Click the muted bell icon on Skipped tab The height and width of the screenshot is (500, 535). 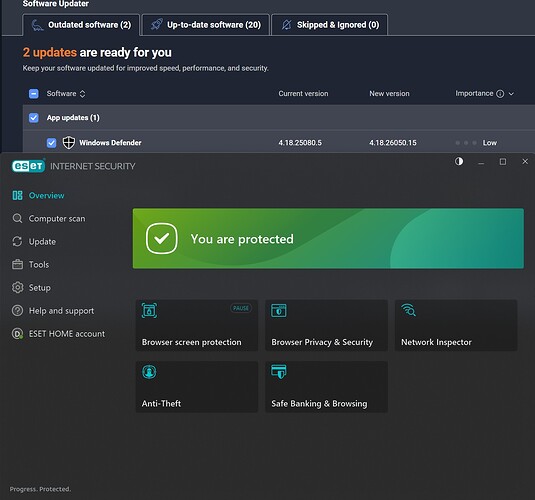coord(286,25)
